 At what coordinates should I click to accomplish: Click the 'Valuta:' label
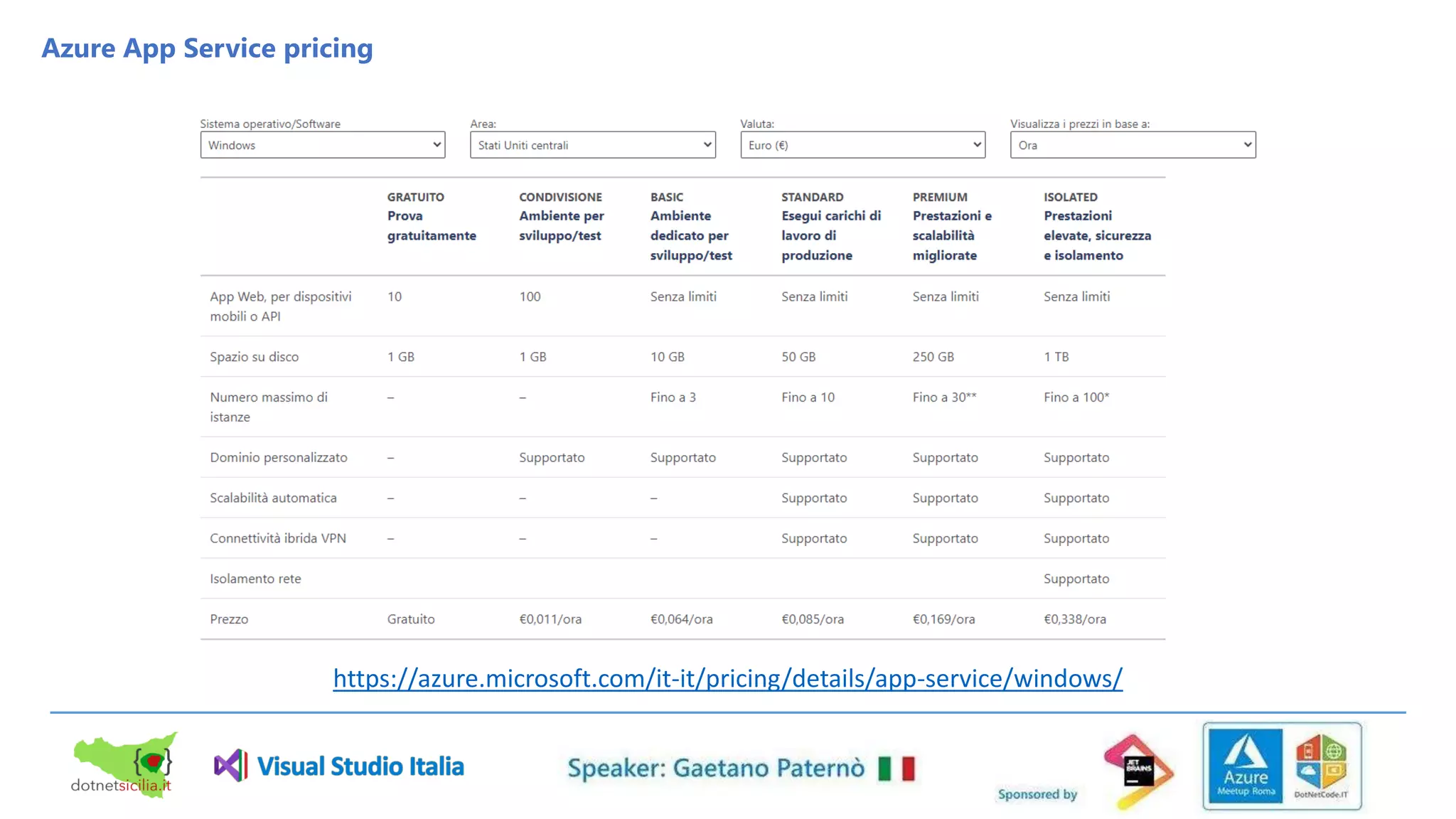pyautogui.click(x=757, y=124)
